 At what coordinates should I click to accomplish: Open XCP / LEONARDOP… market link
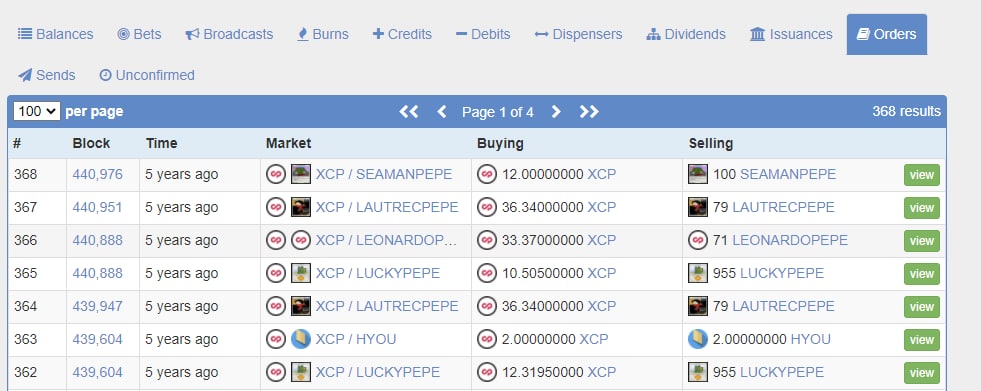point(386,240)
